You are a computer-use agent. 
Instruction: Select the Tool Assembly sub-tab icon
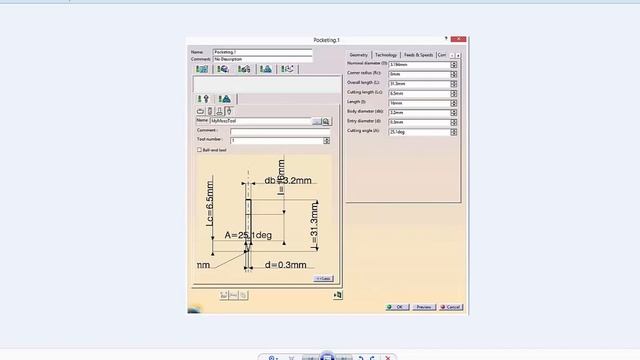pyautogui.click(x=224, y=99)
